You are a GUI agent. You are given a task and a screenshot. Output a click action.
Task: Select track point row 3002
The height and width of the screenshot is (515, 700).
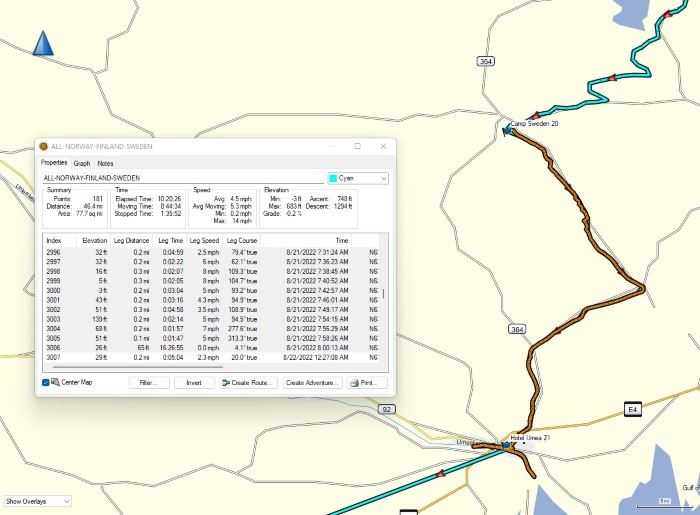pyautogui.click(x=212, y=310)
